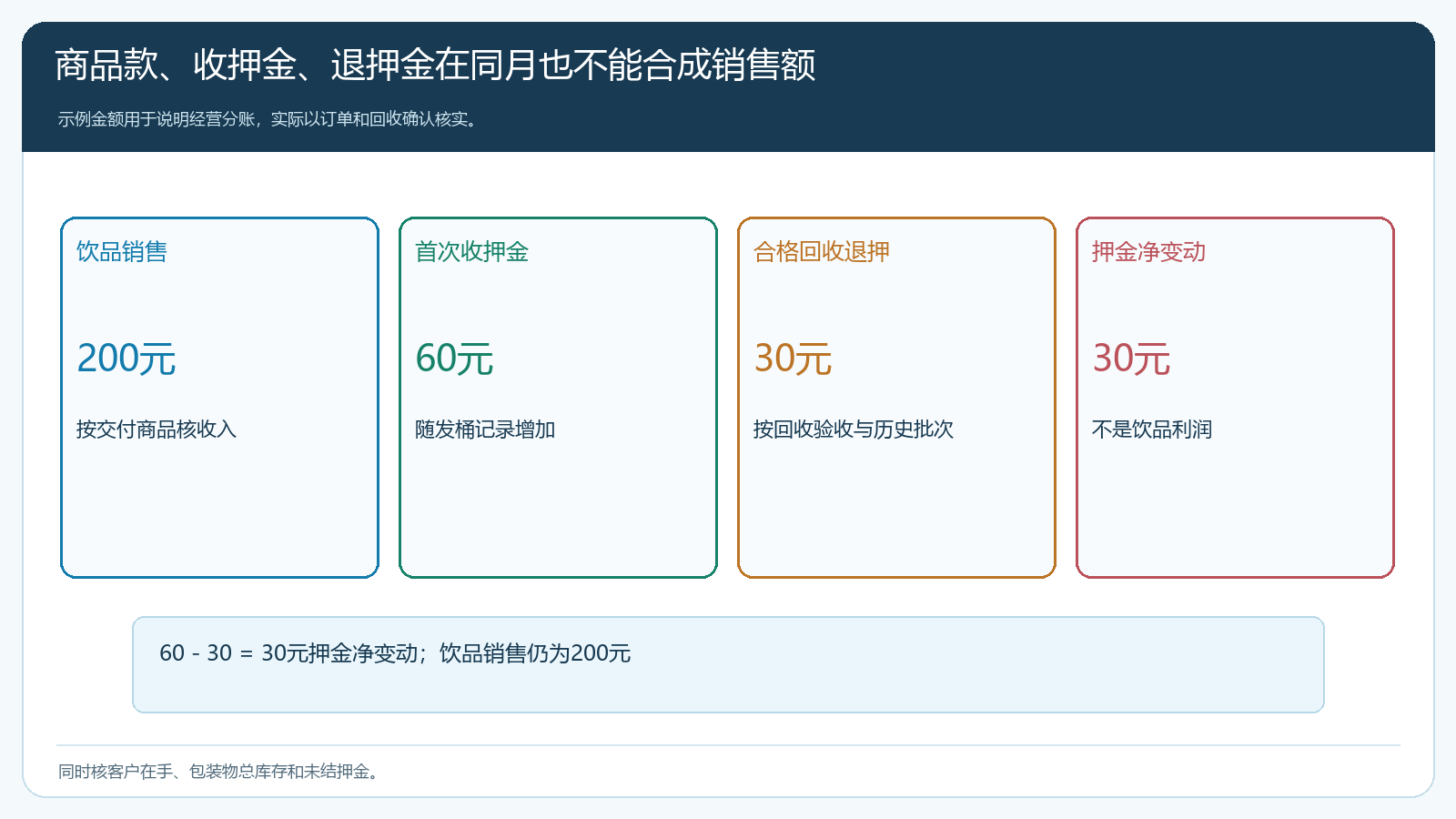Select the 饮品销售 card title
The height and width of the screenshot is (819, 1456).
coord(122,252)
